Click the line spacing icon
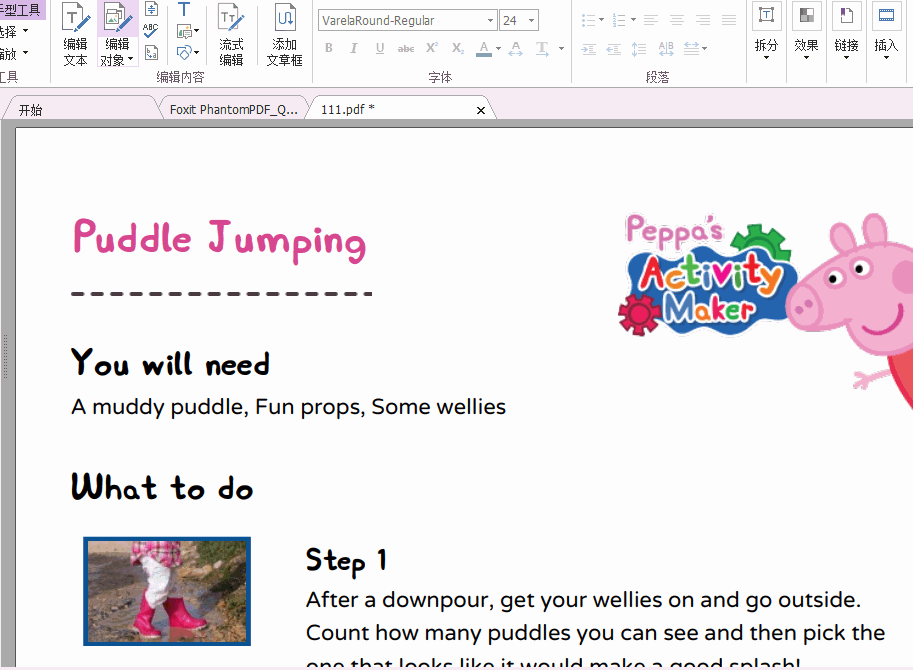 (x=639, y=49)
